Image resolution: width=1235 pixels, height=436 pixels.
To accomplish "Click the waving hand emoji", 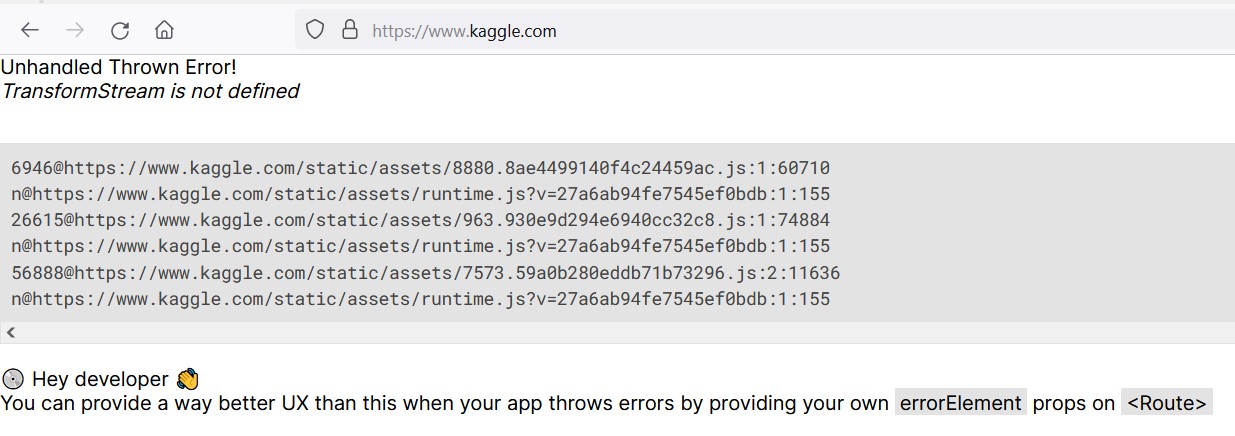I will click(x=187, y=379).
